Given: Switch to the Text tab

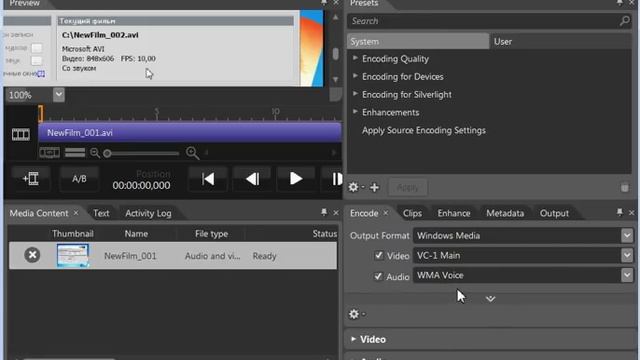Looking at the screenshot, I should [101, 213].
